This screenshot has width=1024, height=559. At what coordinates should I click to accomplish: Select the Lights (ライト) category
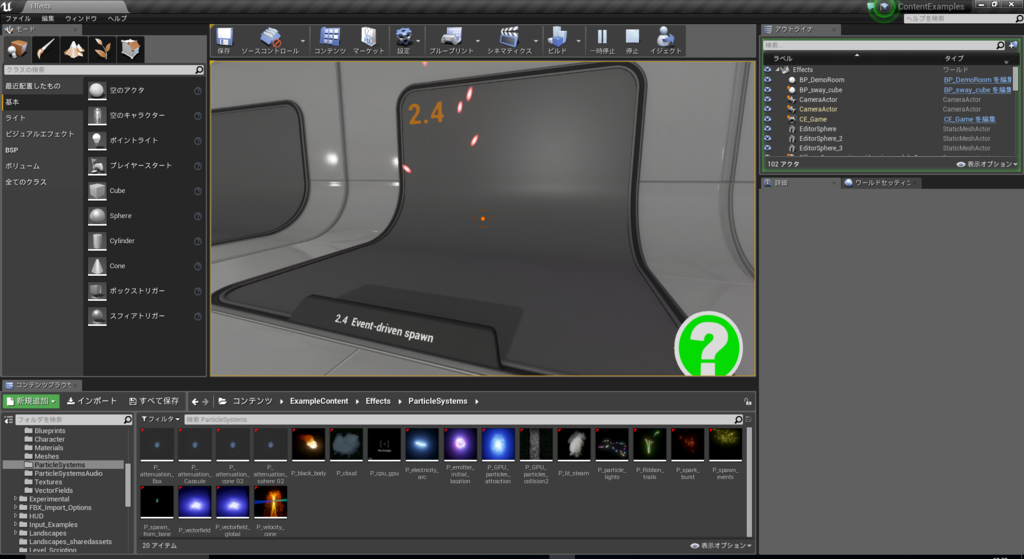[42, 118]
